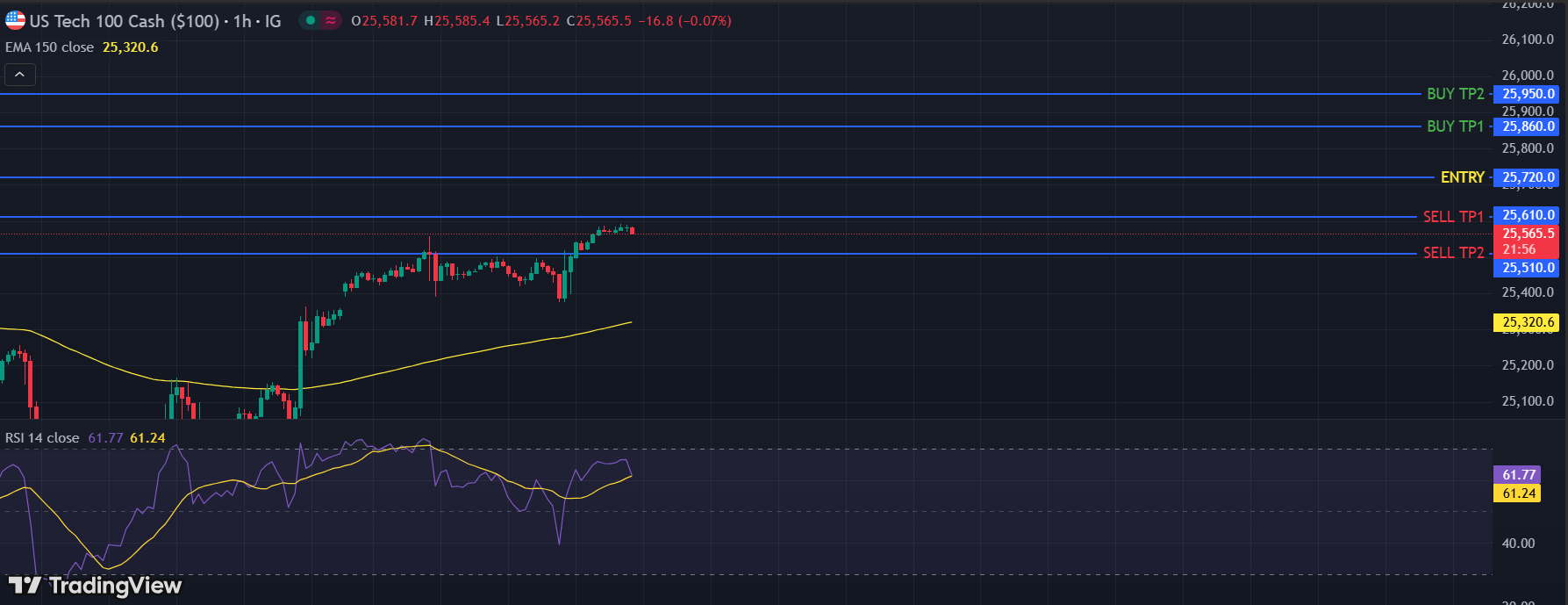The height and width of the screenshot is (605, 1568).
Task: Click the 25,510.0 price axis tag
Action: point(1528,268)
